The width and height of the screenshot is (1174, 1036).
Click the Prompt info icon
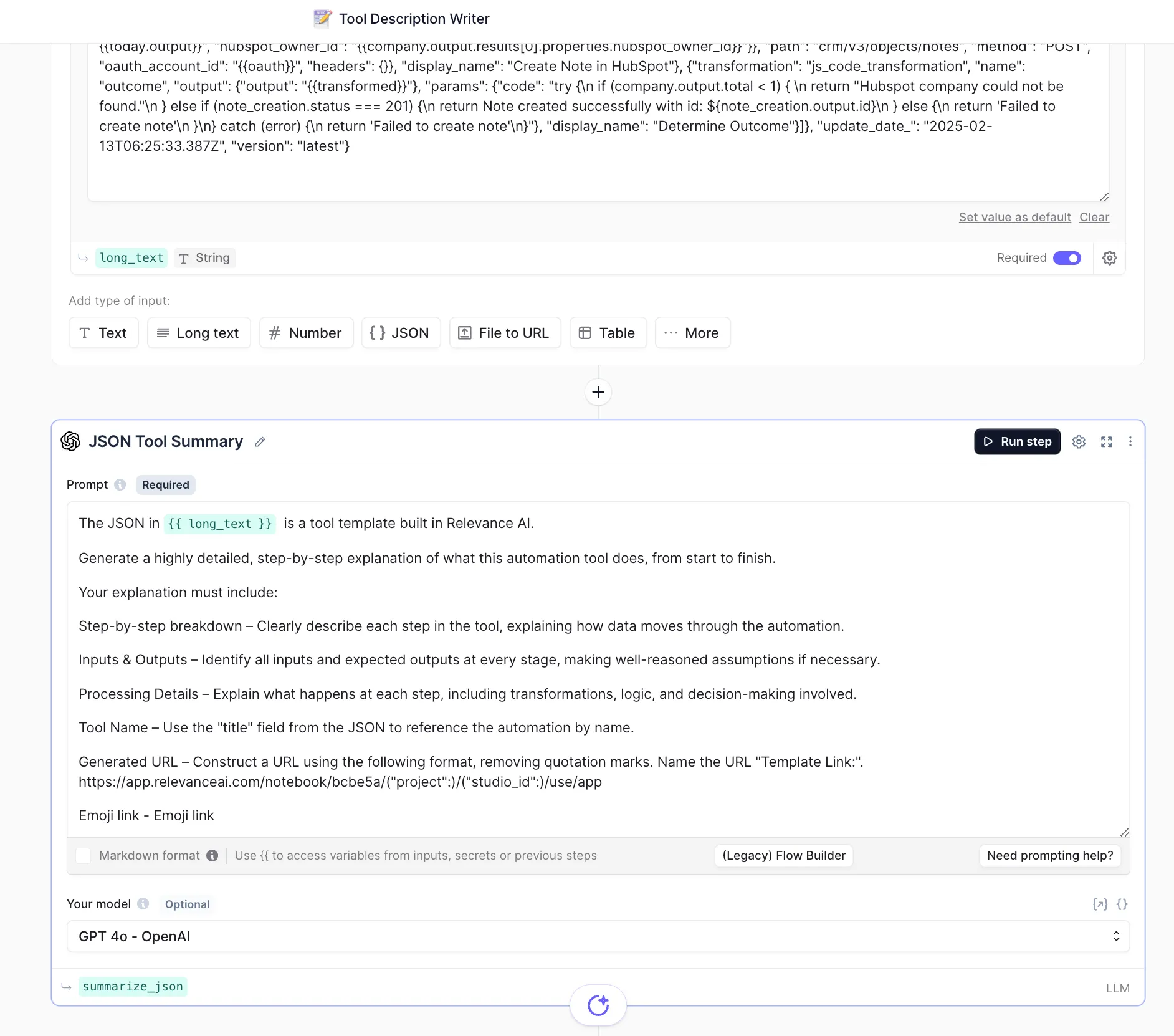pyautogui.click(x=120, y=485)
